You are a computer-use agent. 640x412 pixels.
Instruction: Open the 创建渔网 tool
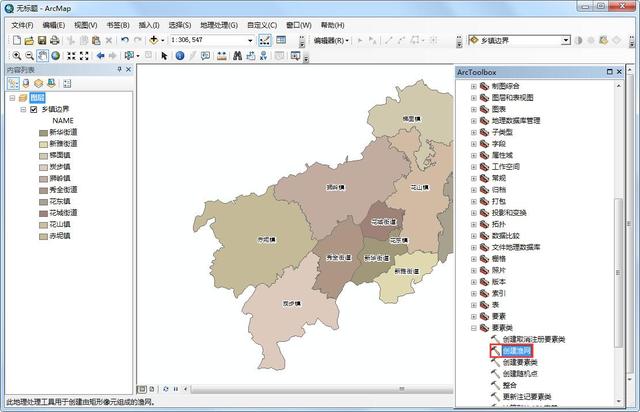pyautogui.click(x=516, y=351)
